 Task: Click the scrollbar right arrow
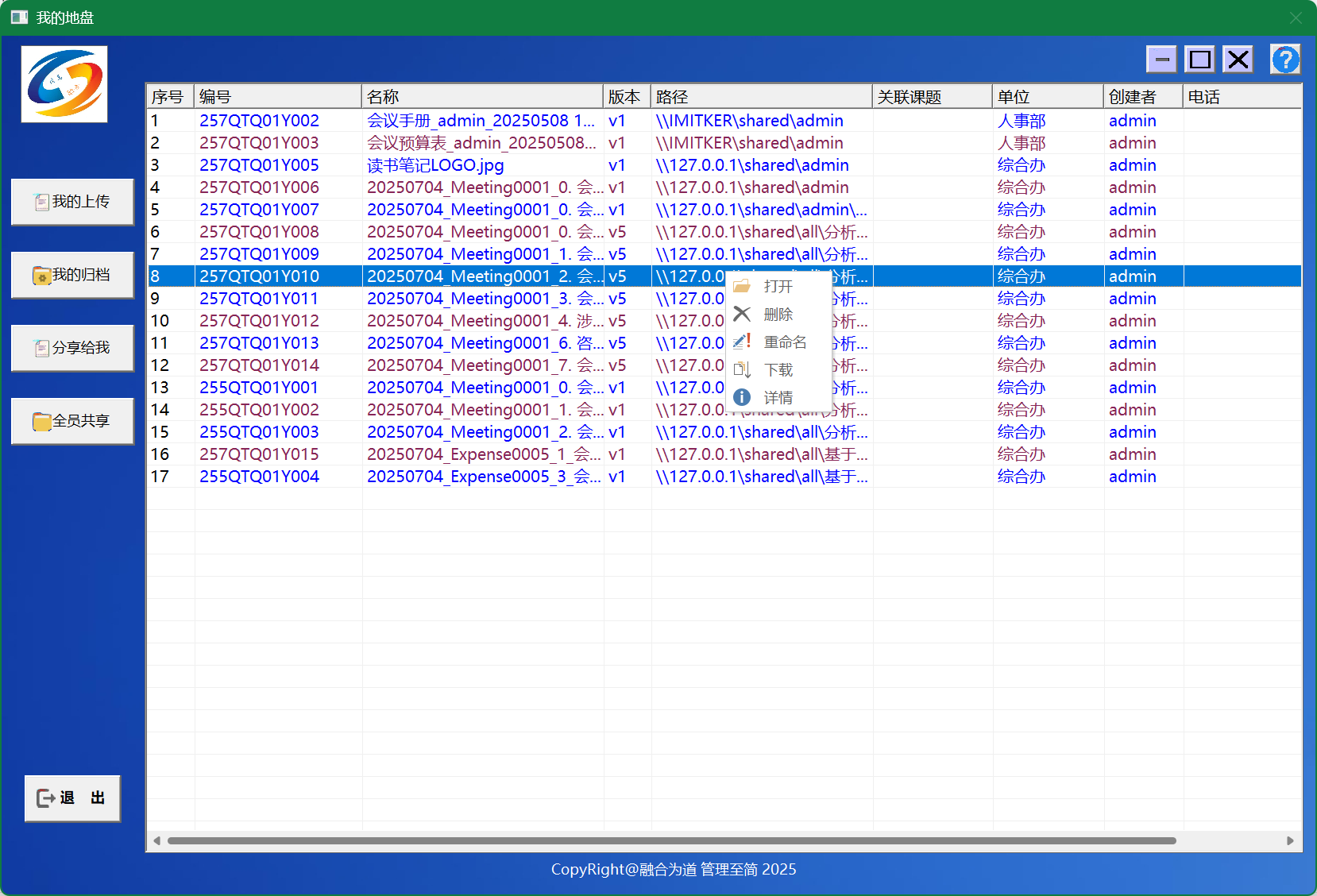coord(1290,840)
